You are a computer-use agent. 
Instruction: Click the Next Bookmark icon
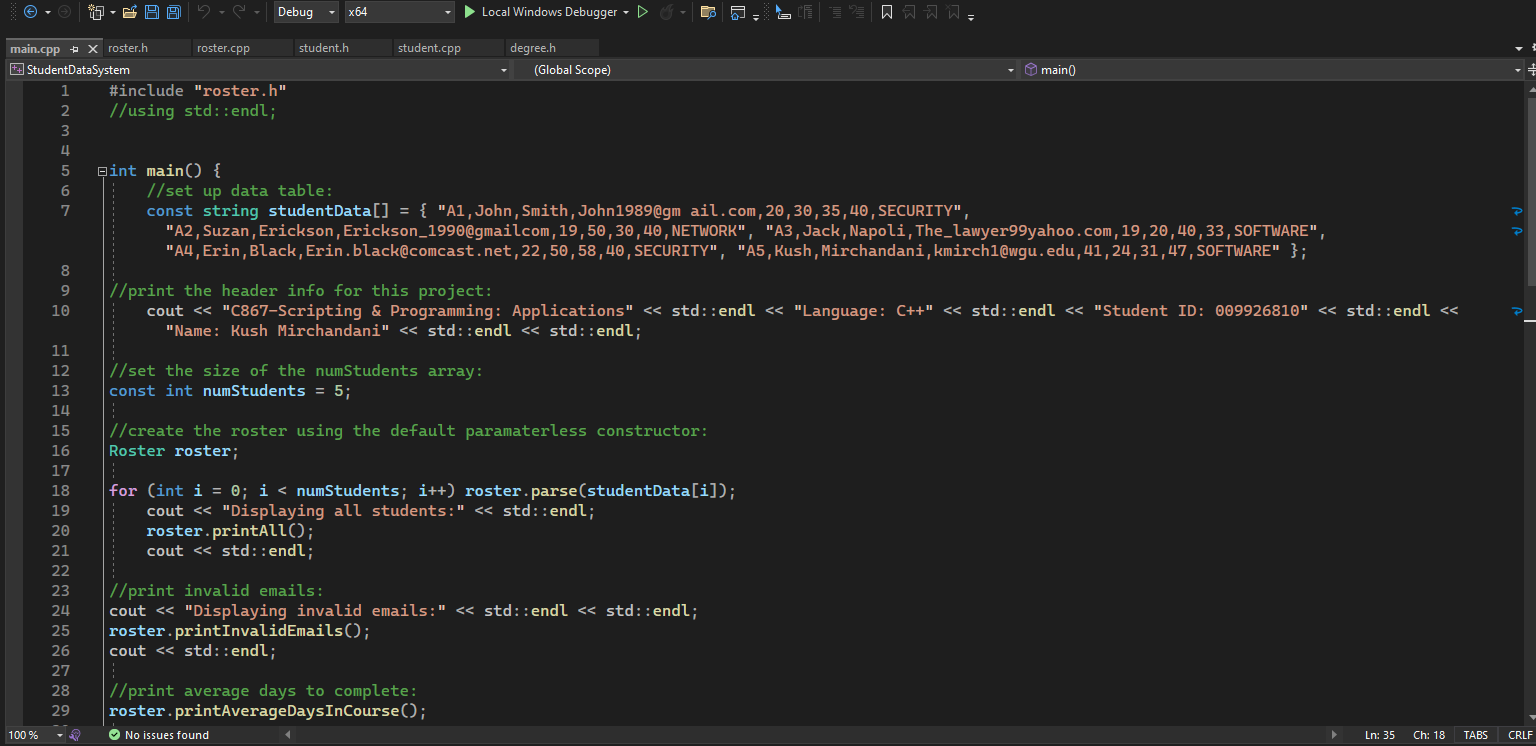pos(930,11)
